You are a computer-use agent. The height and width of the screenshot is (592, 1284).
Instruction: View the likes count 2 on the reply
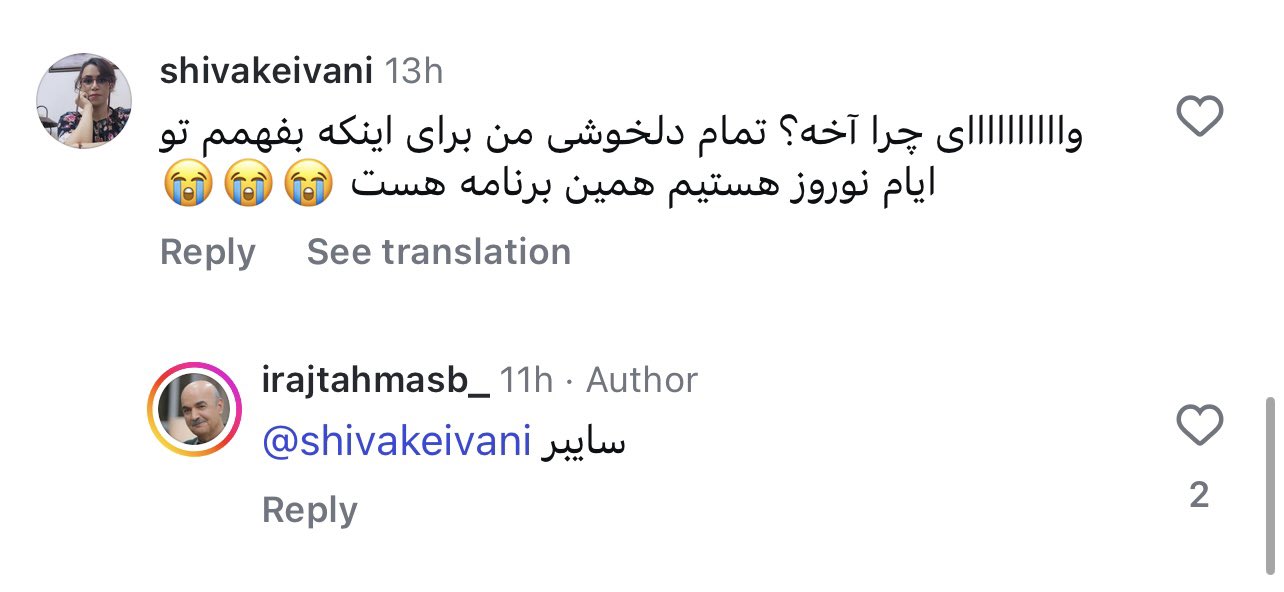tap(1199, 494)
